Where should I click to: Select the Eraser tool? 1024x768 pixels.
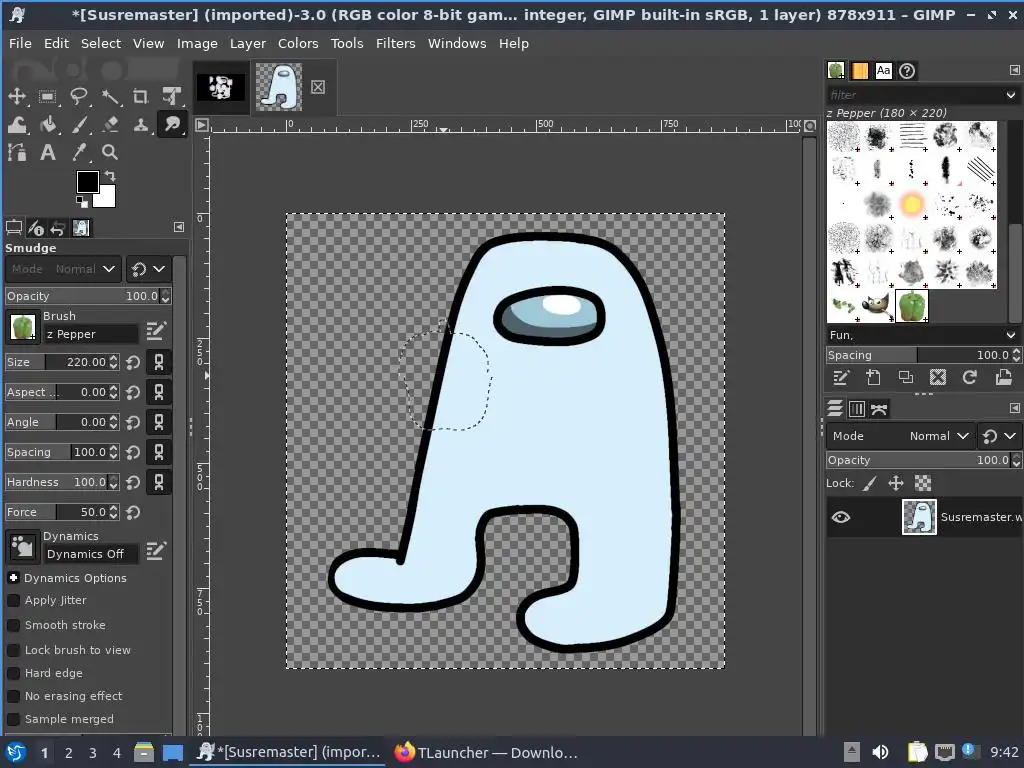(110, 124)
